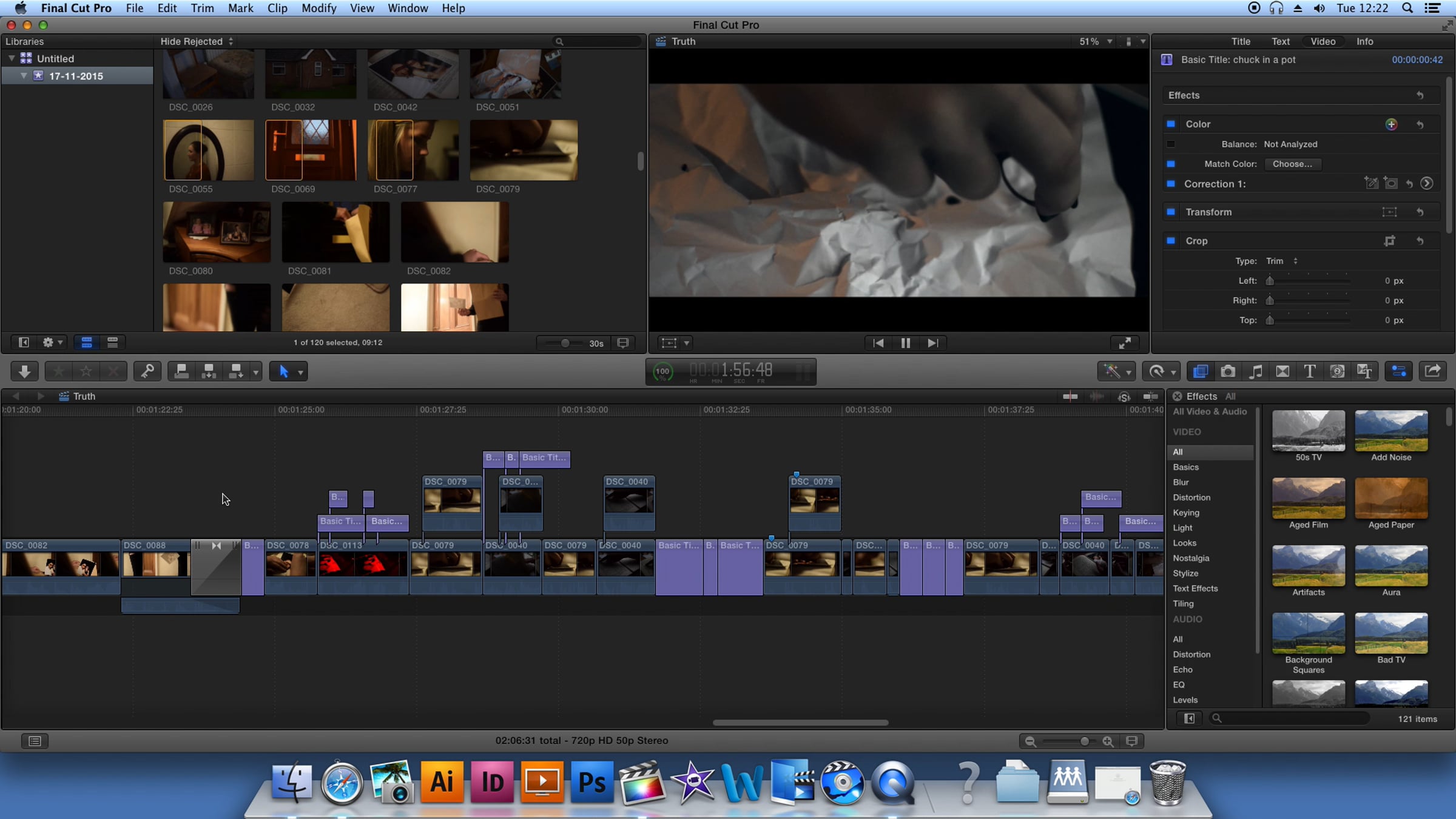Open the browser action gear menu
This screenshot has width=1456, height=819.
pyautogui.click(x=52, y=343)
